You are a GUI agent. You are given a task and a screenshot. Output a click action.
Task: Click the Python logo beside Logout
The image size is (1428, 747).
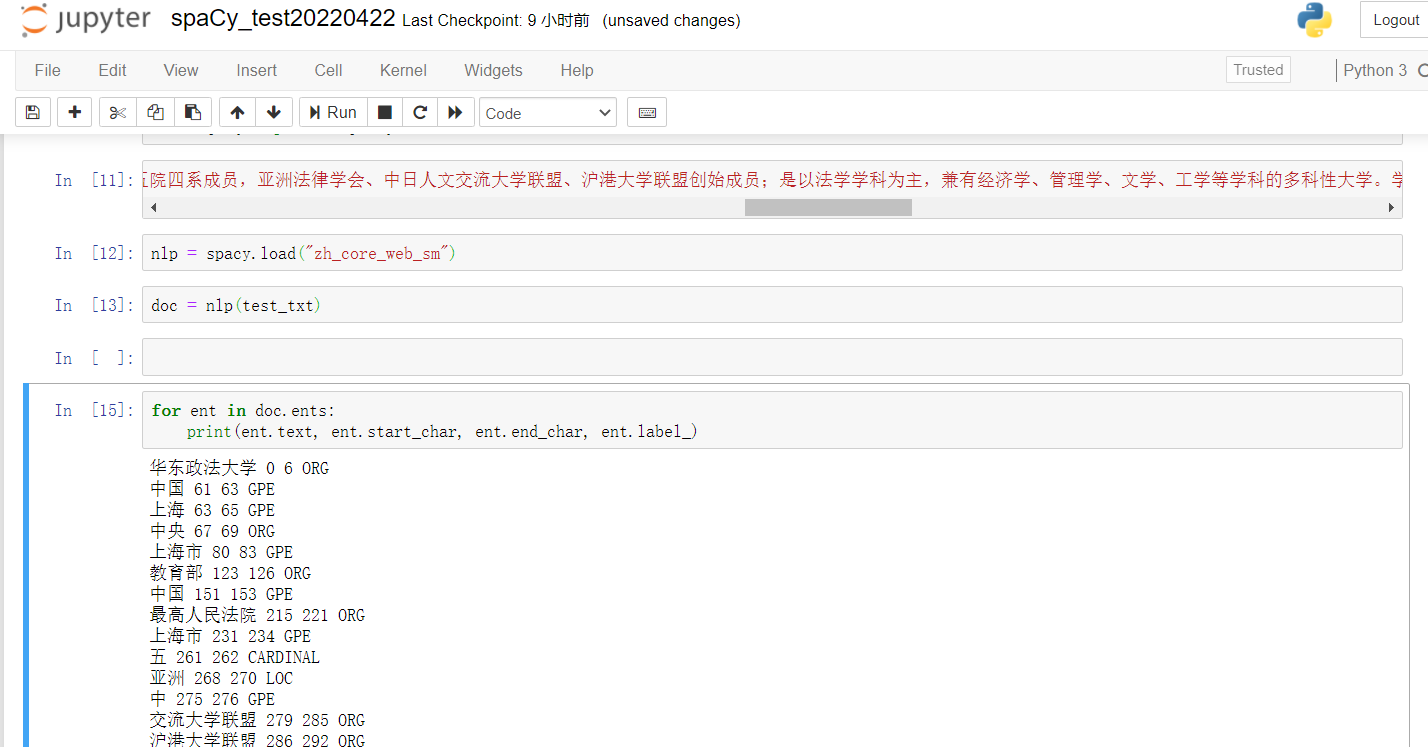[1313, 19]
